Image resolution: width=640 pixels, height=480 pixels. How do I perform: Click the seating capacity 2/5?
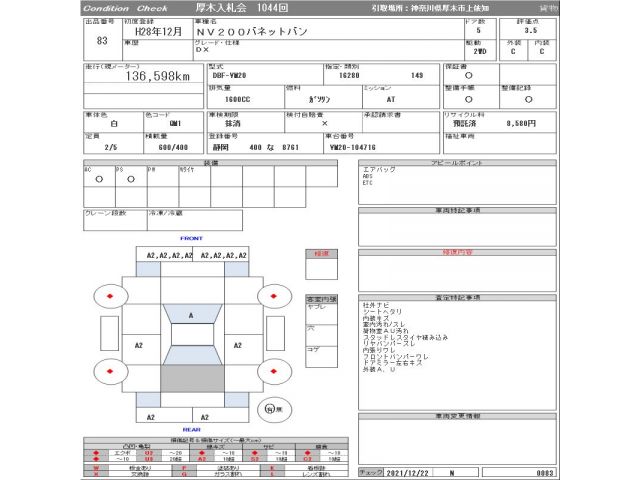point(111,147)
